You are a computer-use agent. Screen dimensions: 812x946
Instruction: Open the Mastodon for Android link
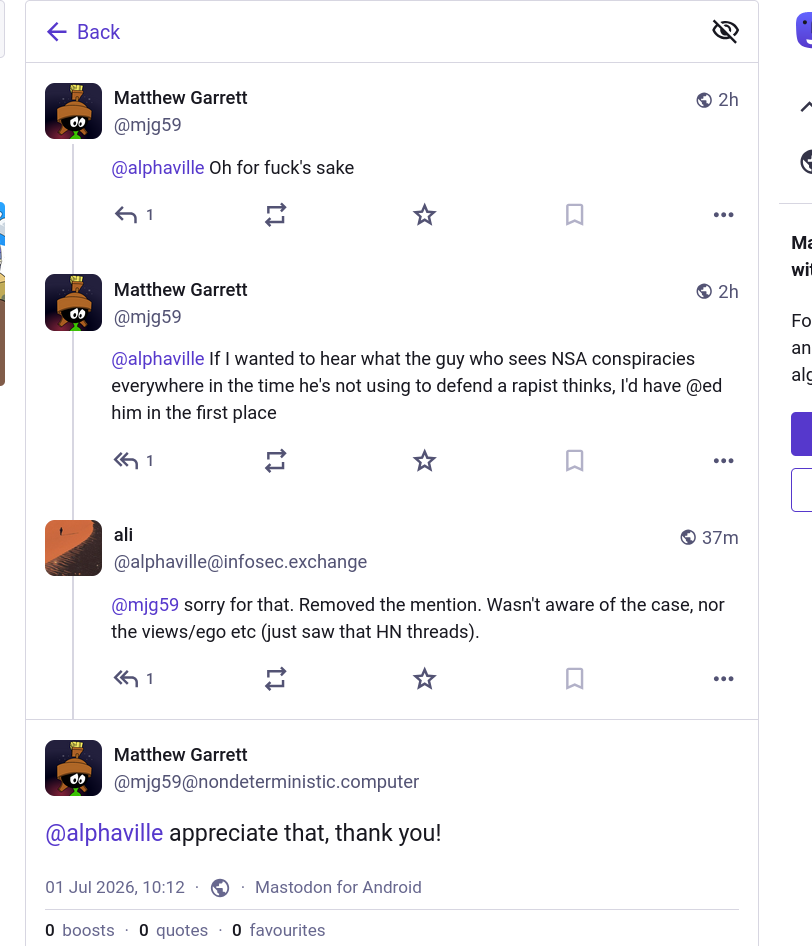point(338,887)
